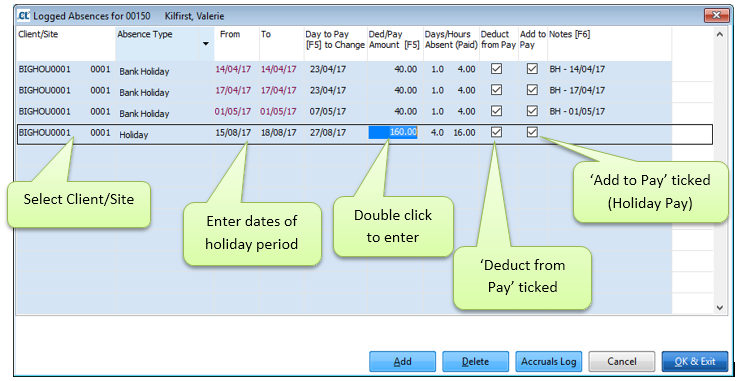
Task: Click the application icon in title bar
Action: pos(23,16)
